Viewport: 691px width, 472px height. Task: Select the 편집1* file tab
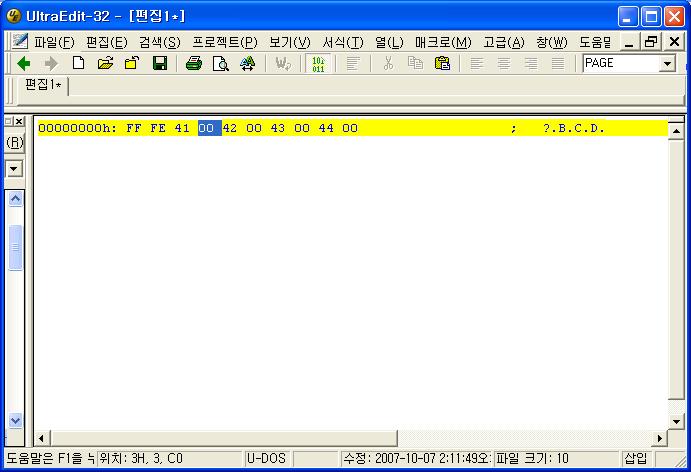(x=43, y=85)
